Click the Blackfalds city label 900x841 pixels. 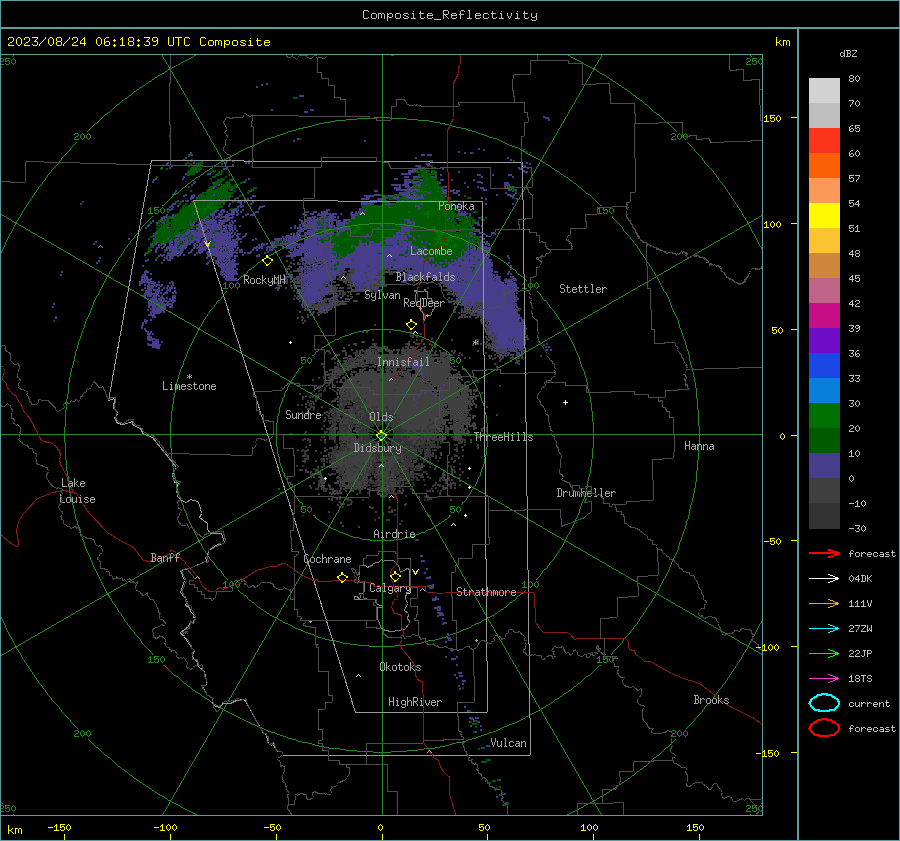pyautogui.click(x=425, y=277)
